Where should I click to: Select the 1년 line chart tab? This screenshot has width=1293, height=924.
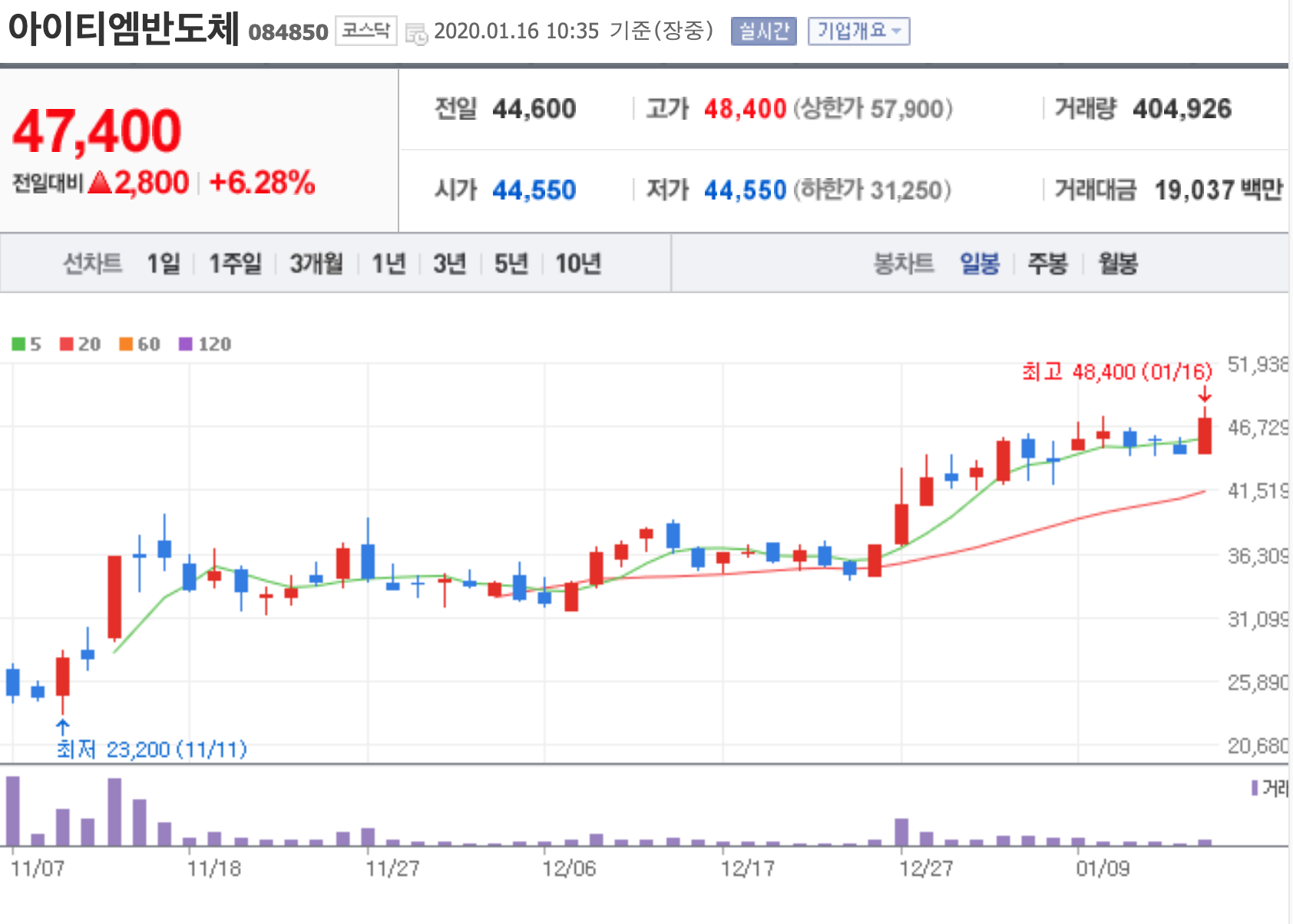tap(389, 263)
